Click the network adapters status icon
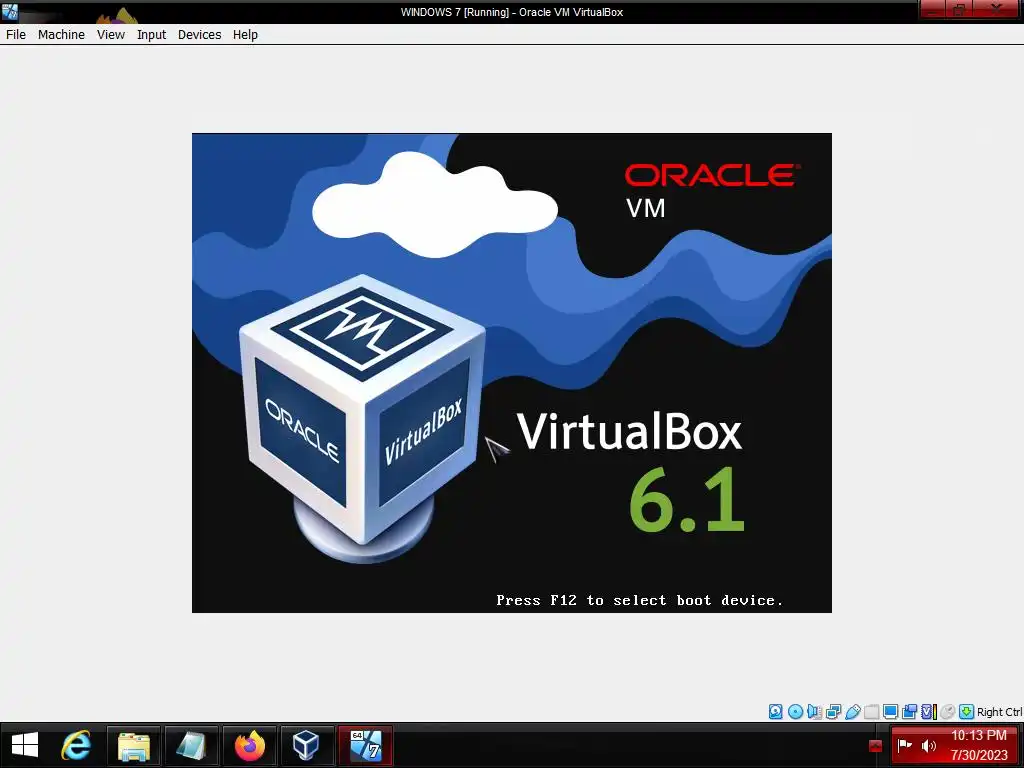The height and width of the screenshot is (768, 1024). click(x=833, y=712)
